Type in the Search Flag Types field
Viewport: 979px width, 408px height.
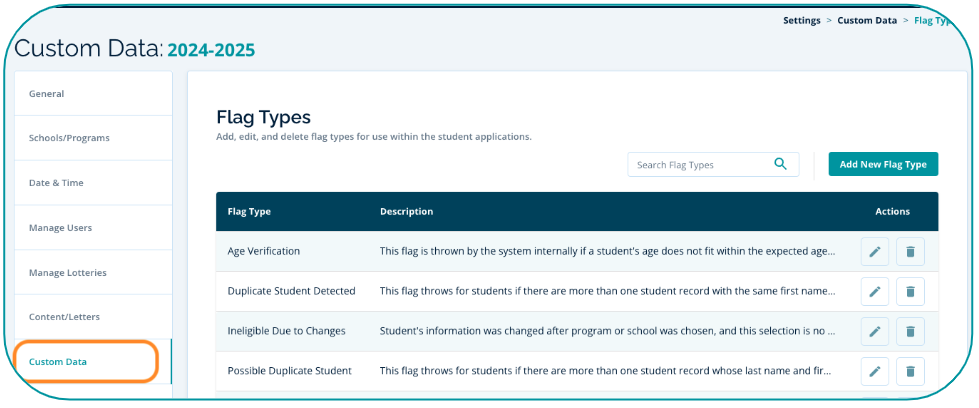[x=700, y=165]
